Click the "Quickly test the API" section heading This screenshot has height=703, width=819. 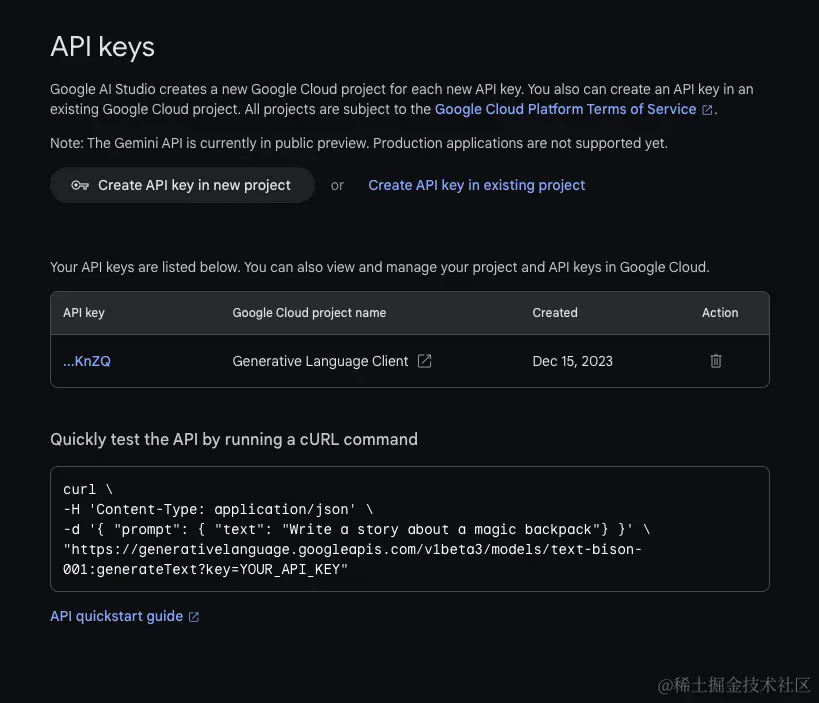point(234,439)
